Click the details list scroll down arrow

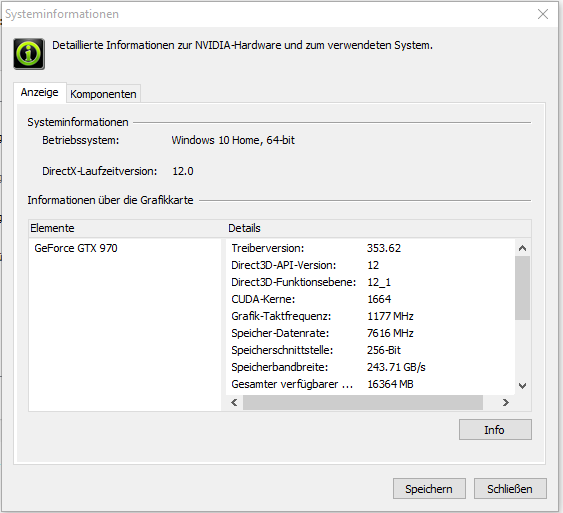tap(522, 386)
